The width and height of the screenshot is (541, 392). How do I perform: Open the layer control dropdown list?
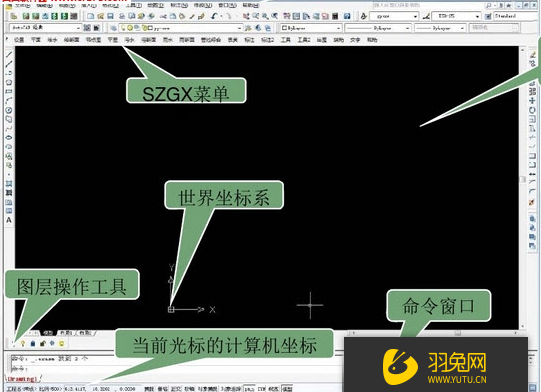[181, 28]
